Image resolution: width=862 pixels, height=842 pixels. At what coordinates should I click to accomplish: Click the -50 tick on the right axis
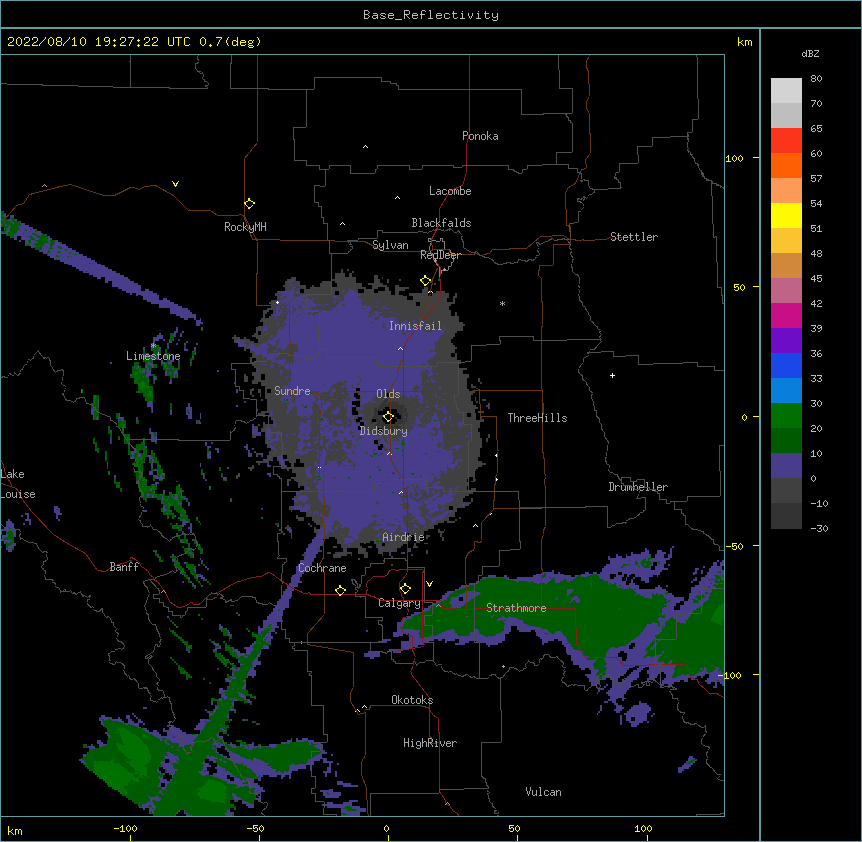click(734, 546)
